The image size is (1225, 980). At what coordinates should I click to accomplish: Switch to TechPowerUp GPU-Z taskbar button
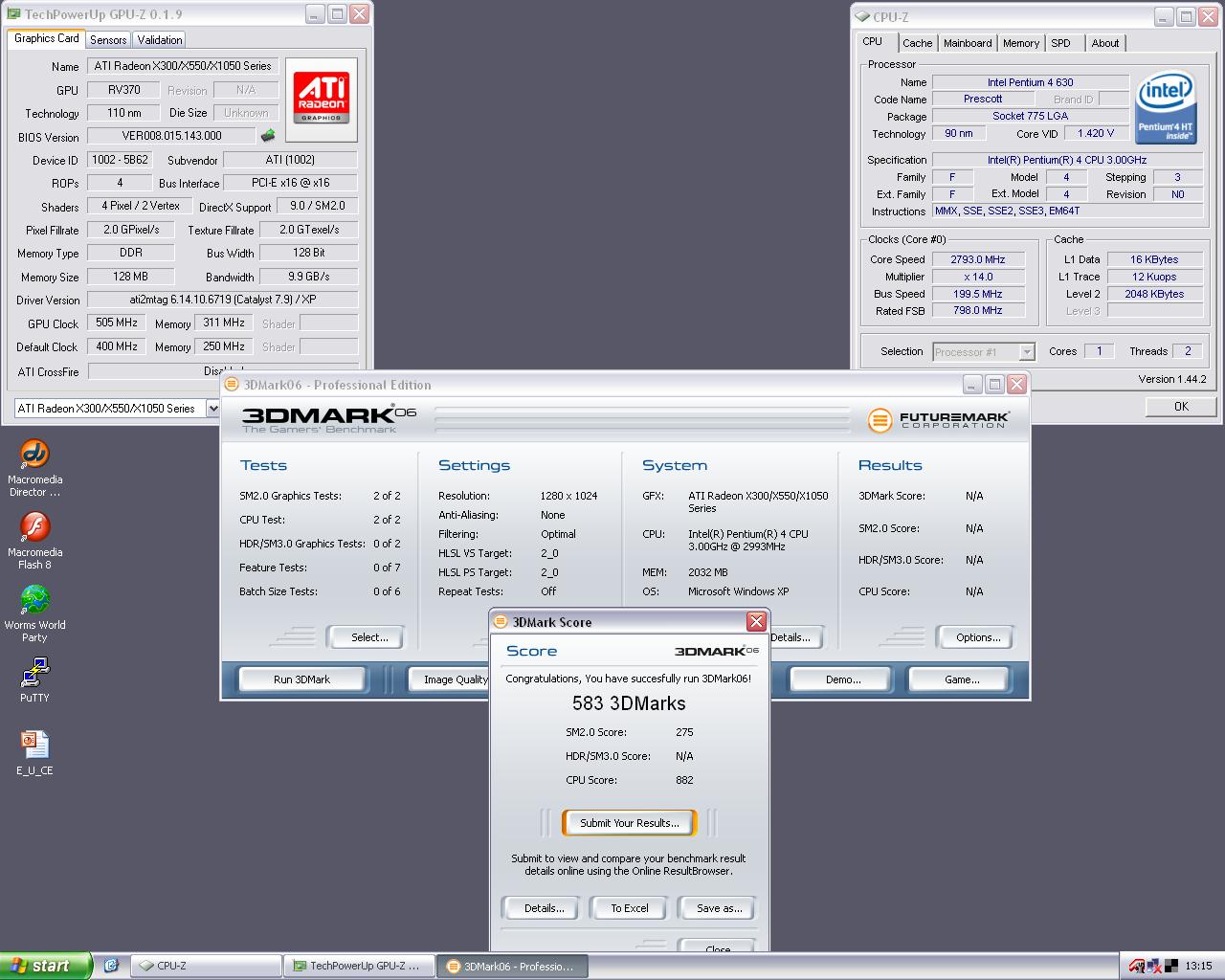pos(361,967)
